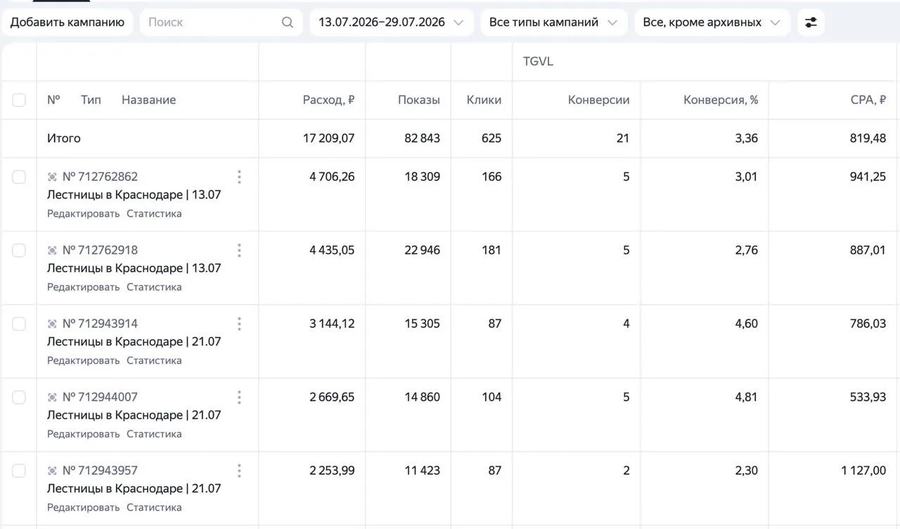900x529 pixels.
Task: Expand the Все, кроме архивных filter
Action: pos(712,22)
